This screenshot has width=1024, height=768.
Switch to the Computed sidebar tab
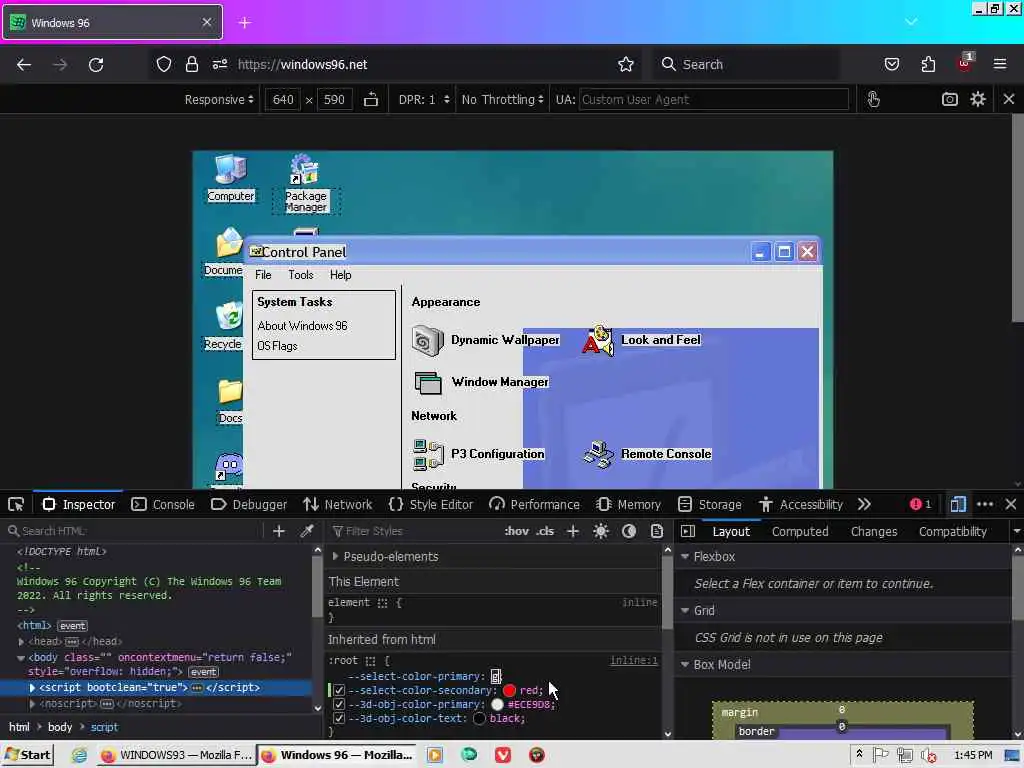click(x=800, y=532)
